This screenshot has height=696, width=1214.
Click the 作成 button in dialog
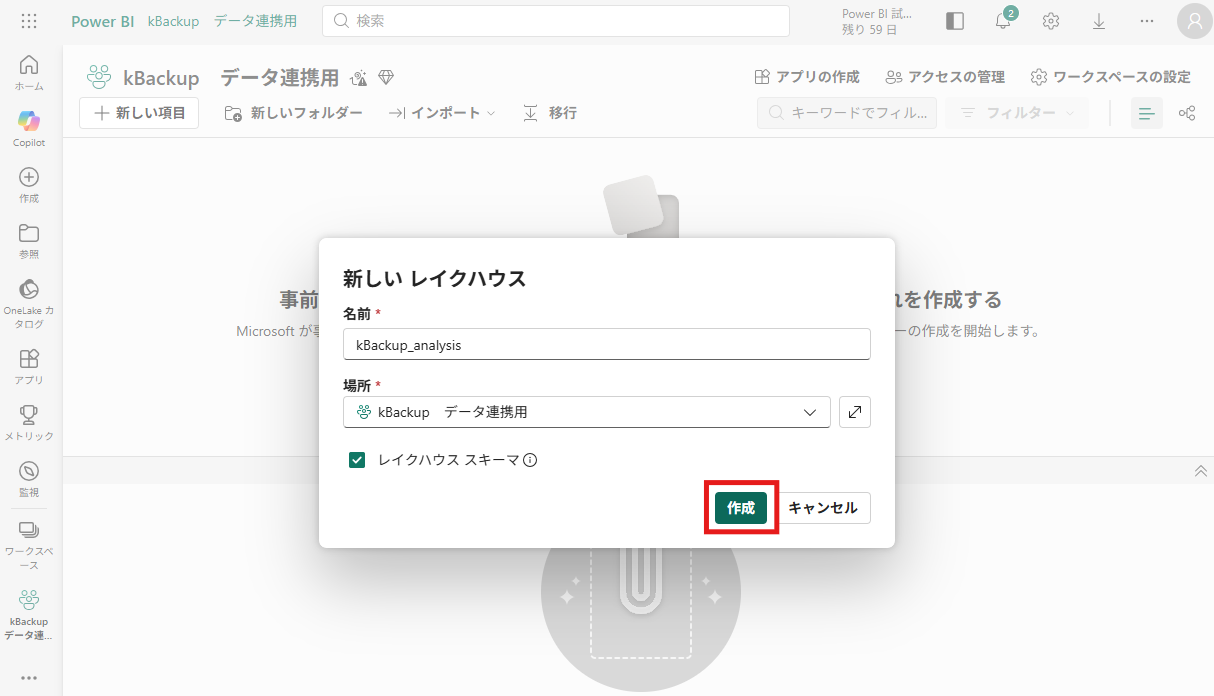pyautogui.click(x=741, y=508)
